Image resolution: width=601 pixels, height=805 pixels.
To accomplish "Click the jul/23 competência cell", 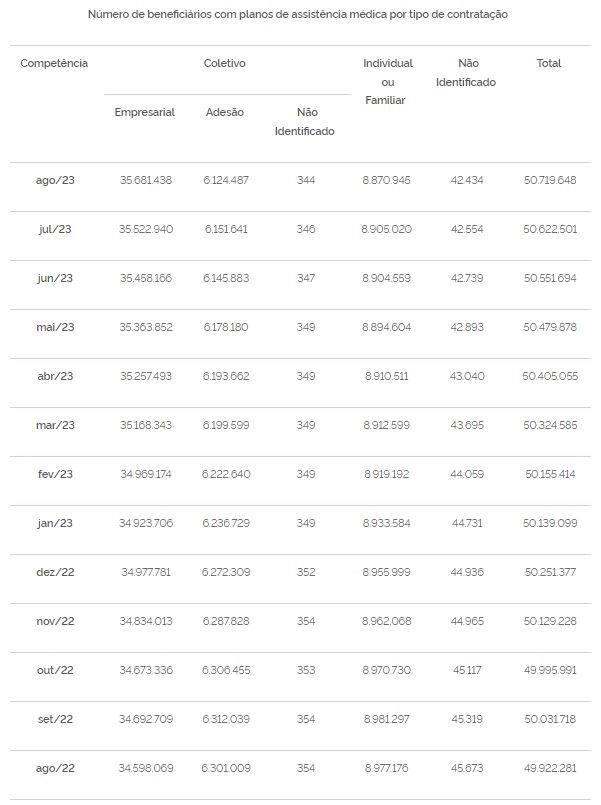I will [55, 229].
